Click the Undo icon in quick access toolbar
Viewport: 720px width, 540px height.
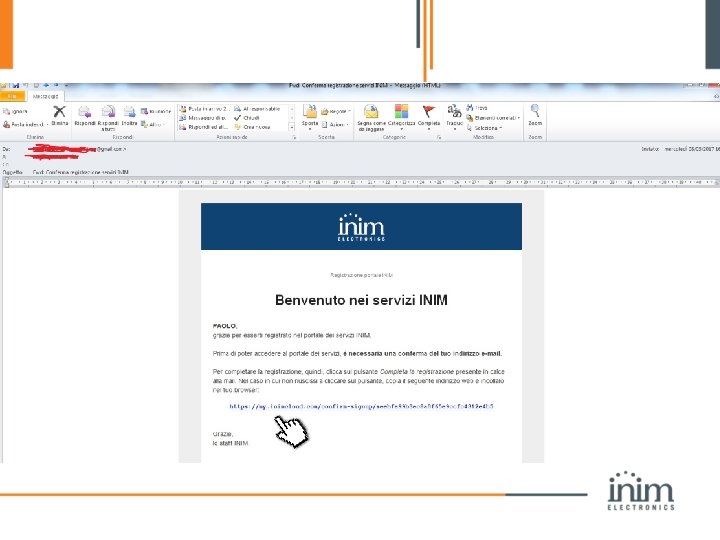click(x=26, y=85)
